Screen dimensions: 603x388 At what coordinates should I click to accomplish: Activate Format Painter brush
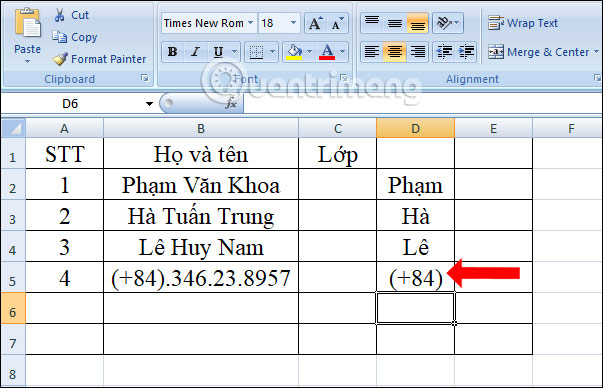pos(99,59)
